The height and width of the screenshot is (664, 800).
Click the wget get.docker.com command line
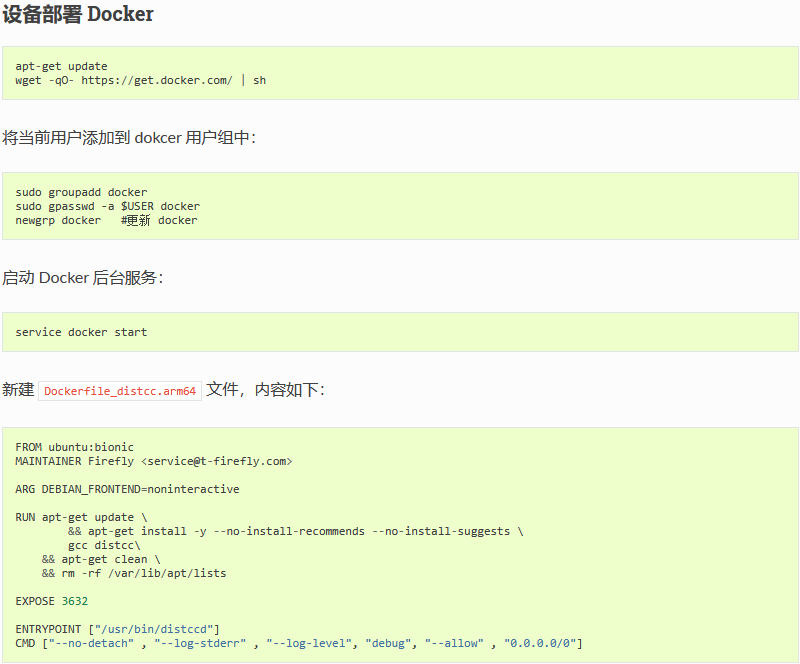pos(140,80)
